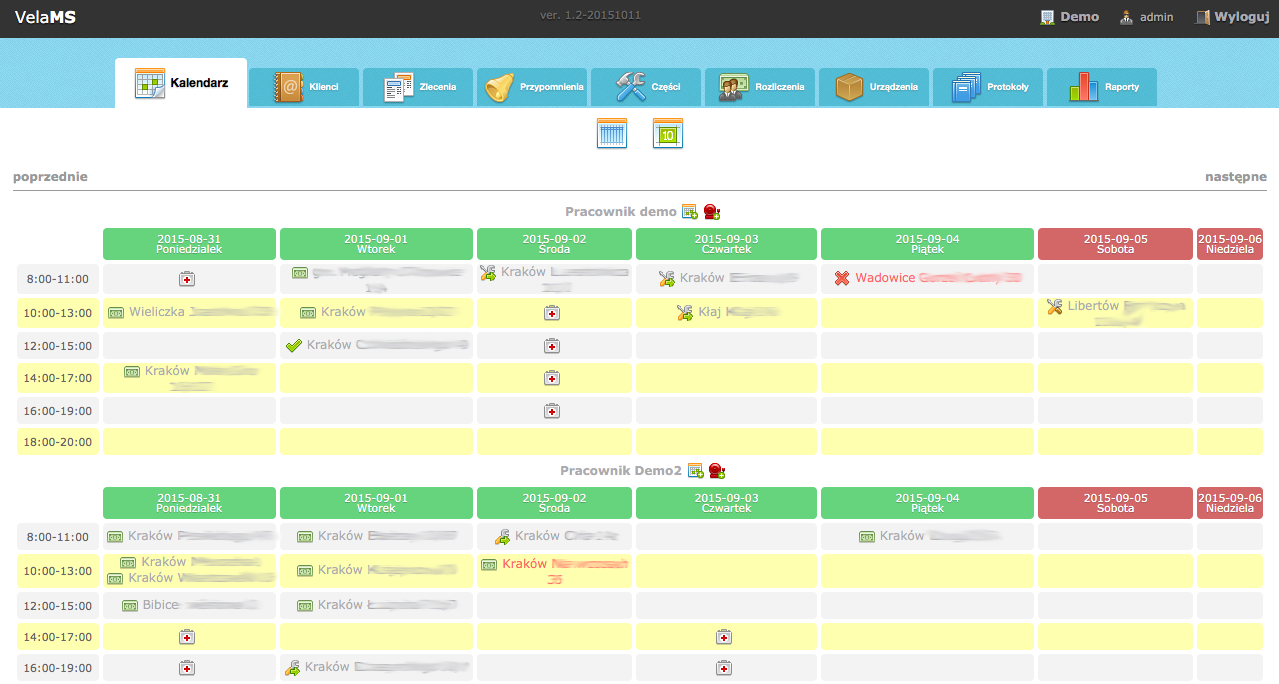Open red Kraków entry on Demo2 Wednesday

pos(566,571)
